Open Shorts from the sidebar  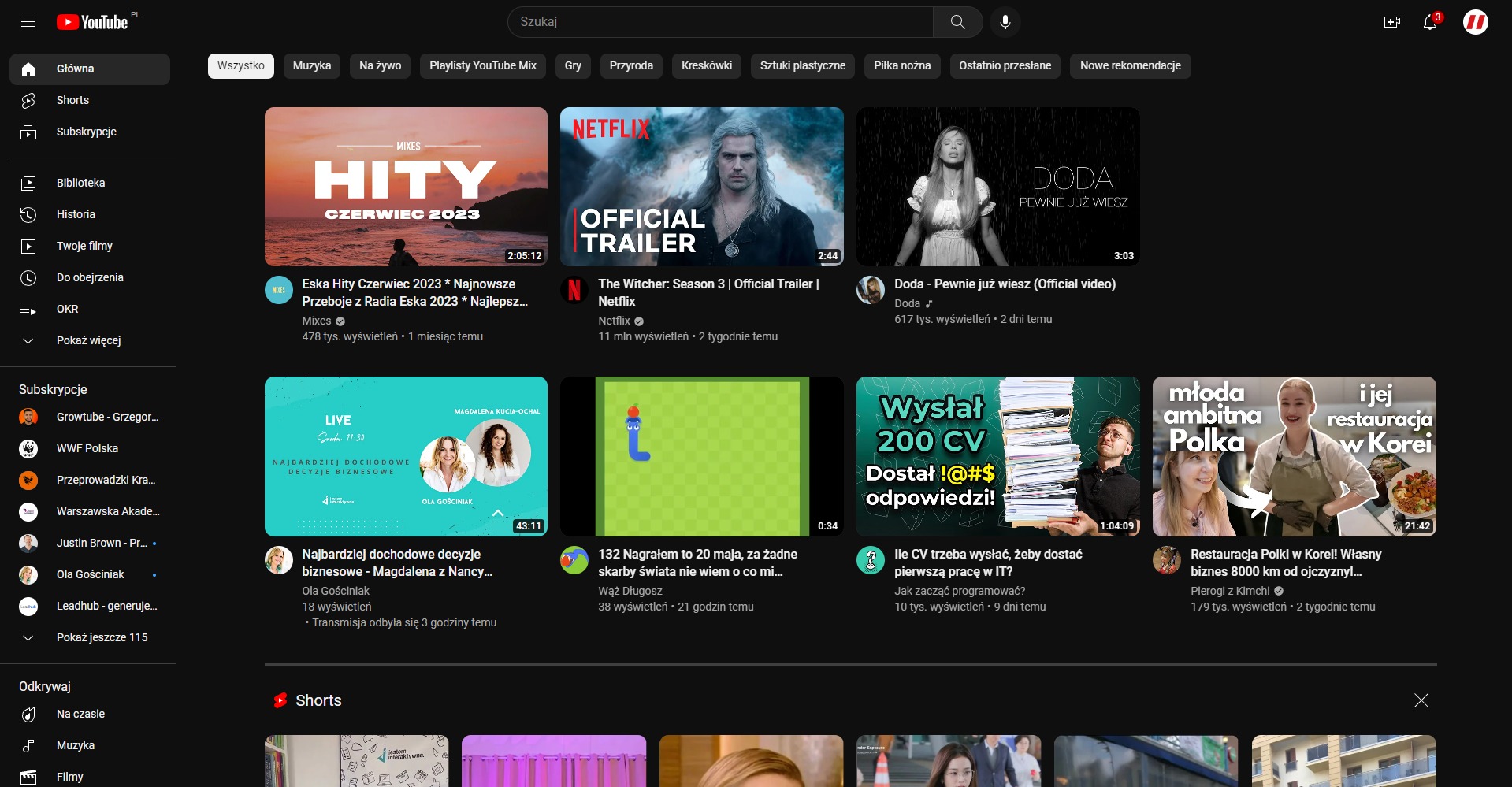[90, 101]
